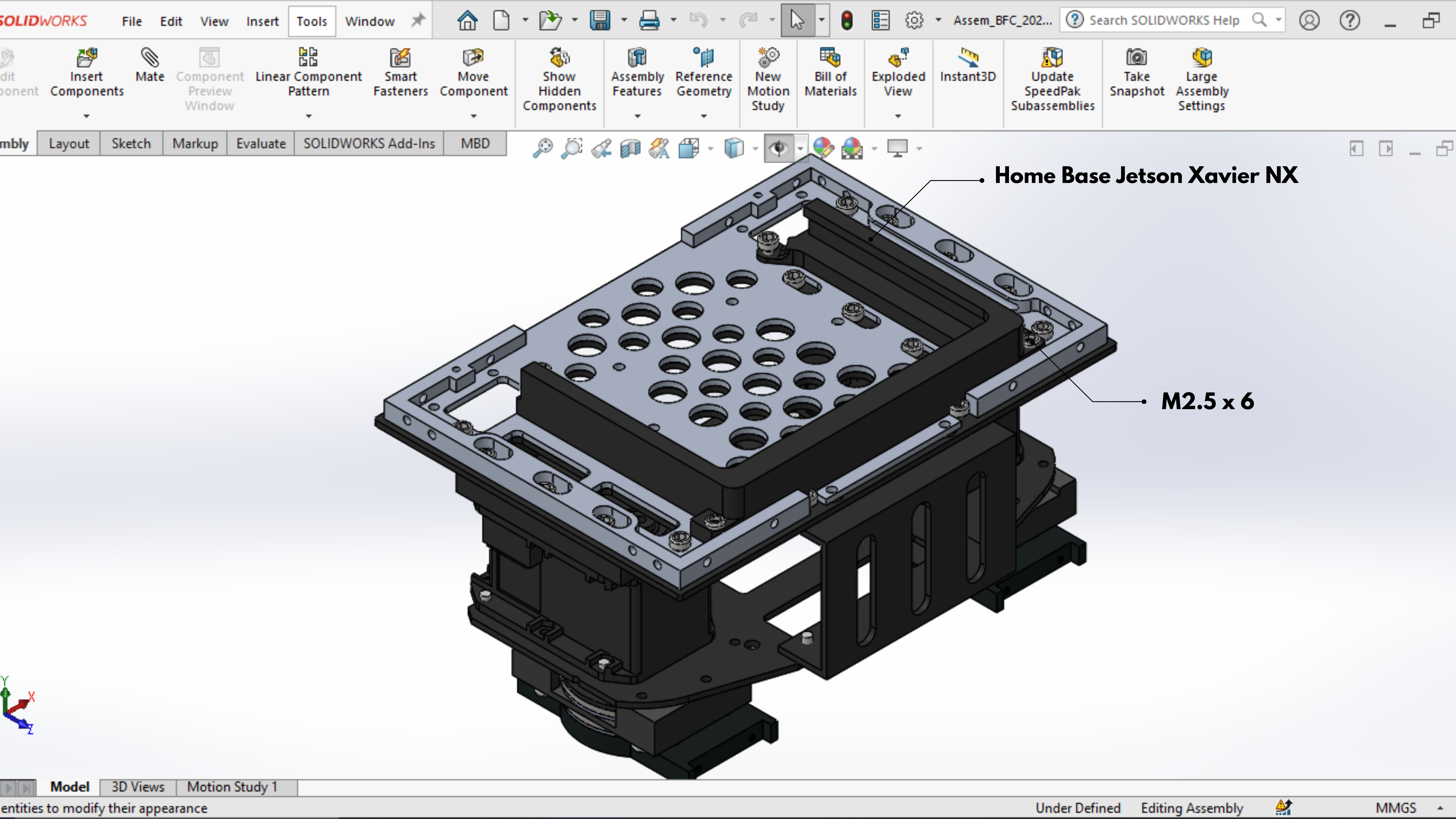Open the View menu
The image size is (1456, 819).
pos(214,22)
